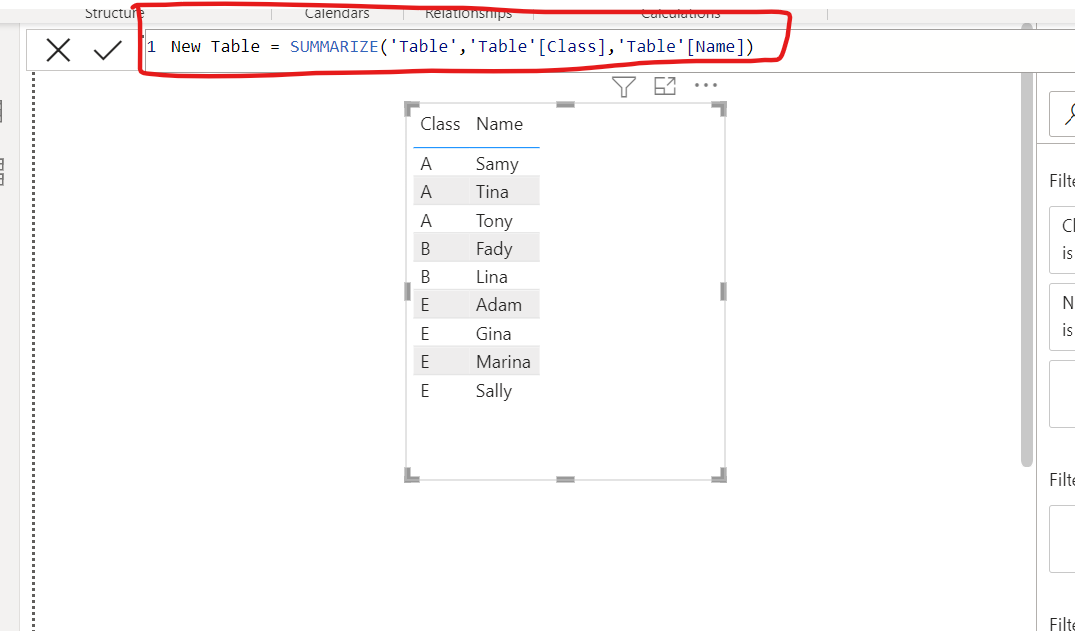This screenshot has height=631, width=1075.
Task: Select the Samy cell
Action: point(497,164)
